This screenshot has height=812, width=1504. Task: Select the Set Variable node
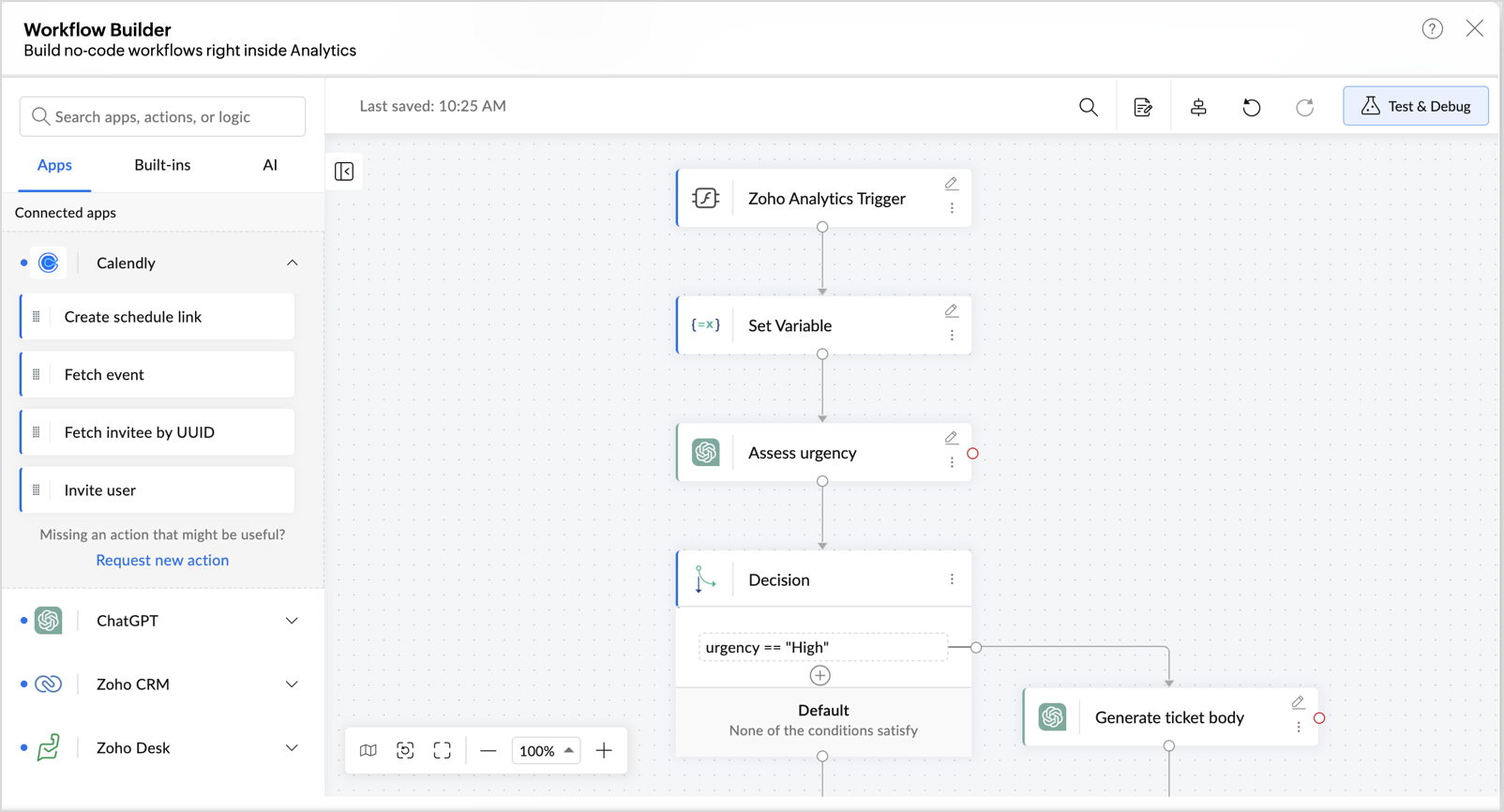(823, 325)
